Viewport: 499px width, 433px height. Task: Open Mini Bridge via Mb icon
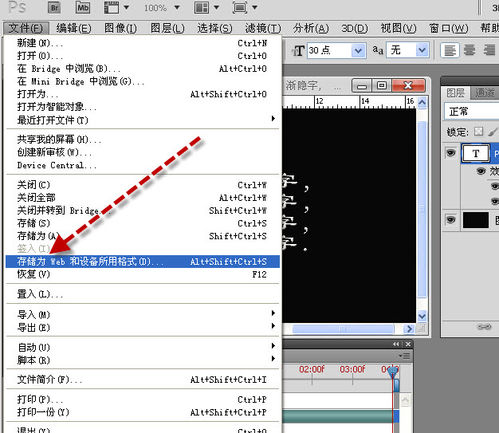click(x=83, y=7)
